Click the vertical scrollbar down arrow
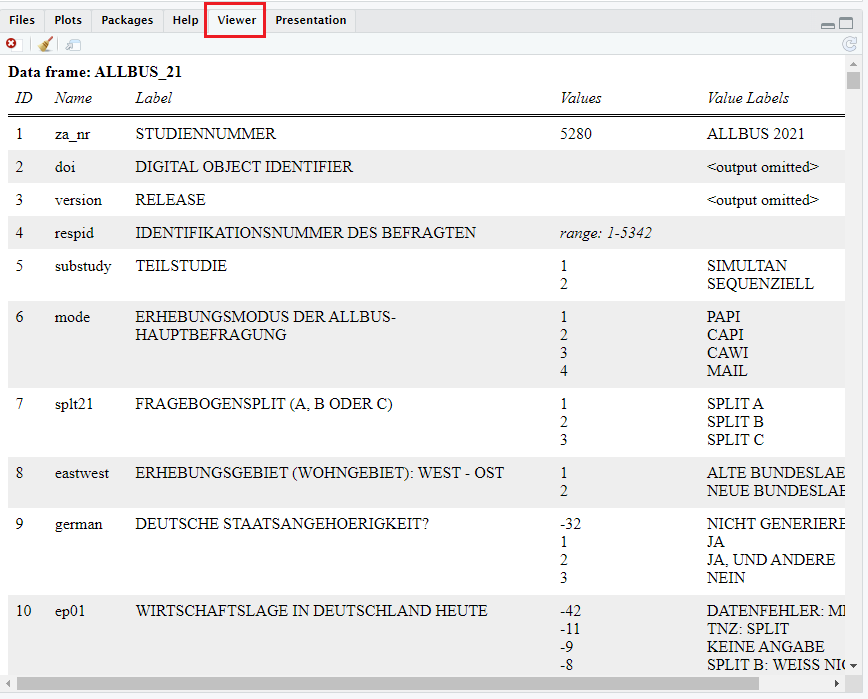Screen dimensions: 868x699 coord(853,665)
